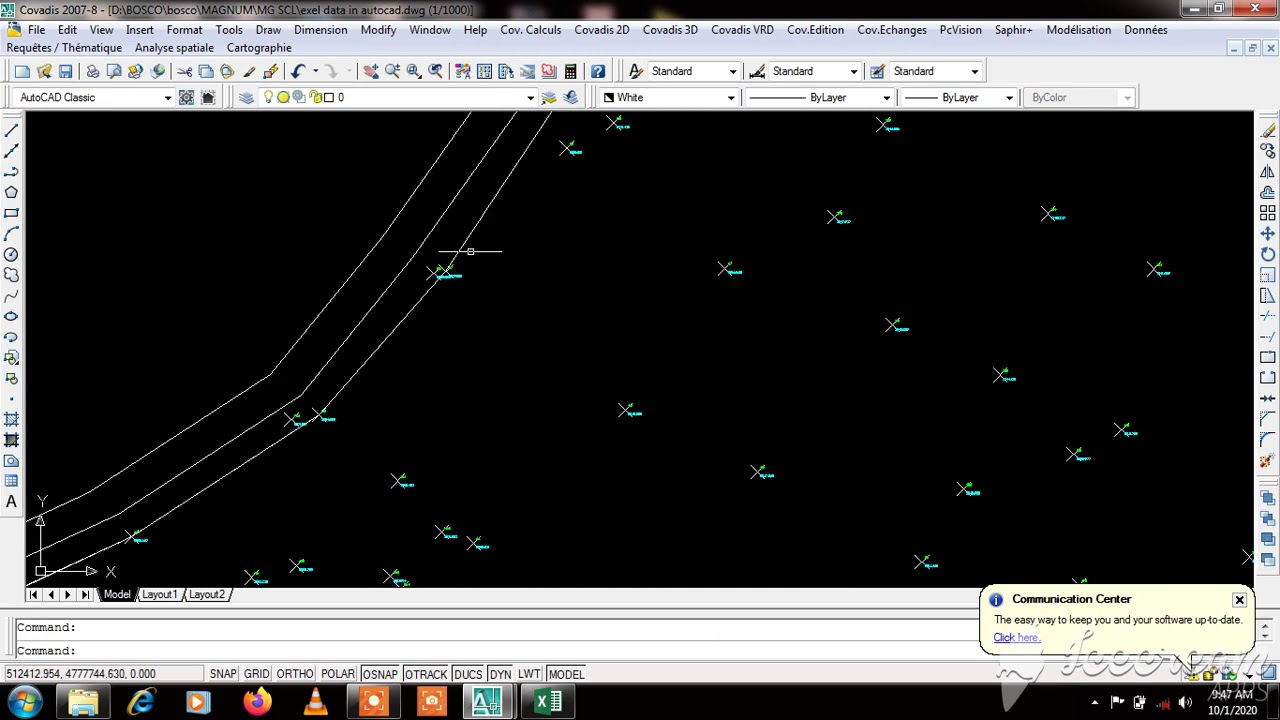The height and width of the screenshot is (720, 1280).
Task: Open the Cartographie menu
Action: coord(259,48)
